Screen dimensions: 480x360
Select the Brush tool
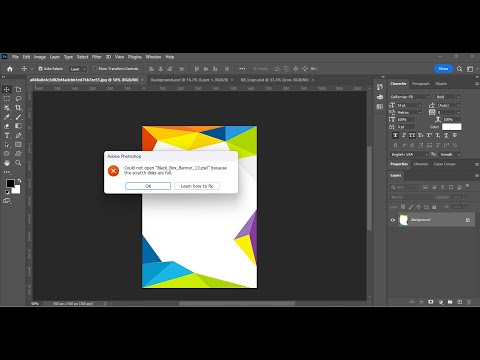(x=18, y=117)
